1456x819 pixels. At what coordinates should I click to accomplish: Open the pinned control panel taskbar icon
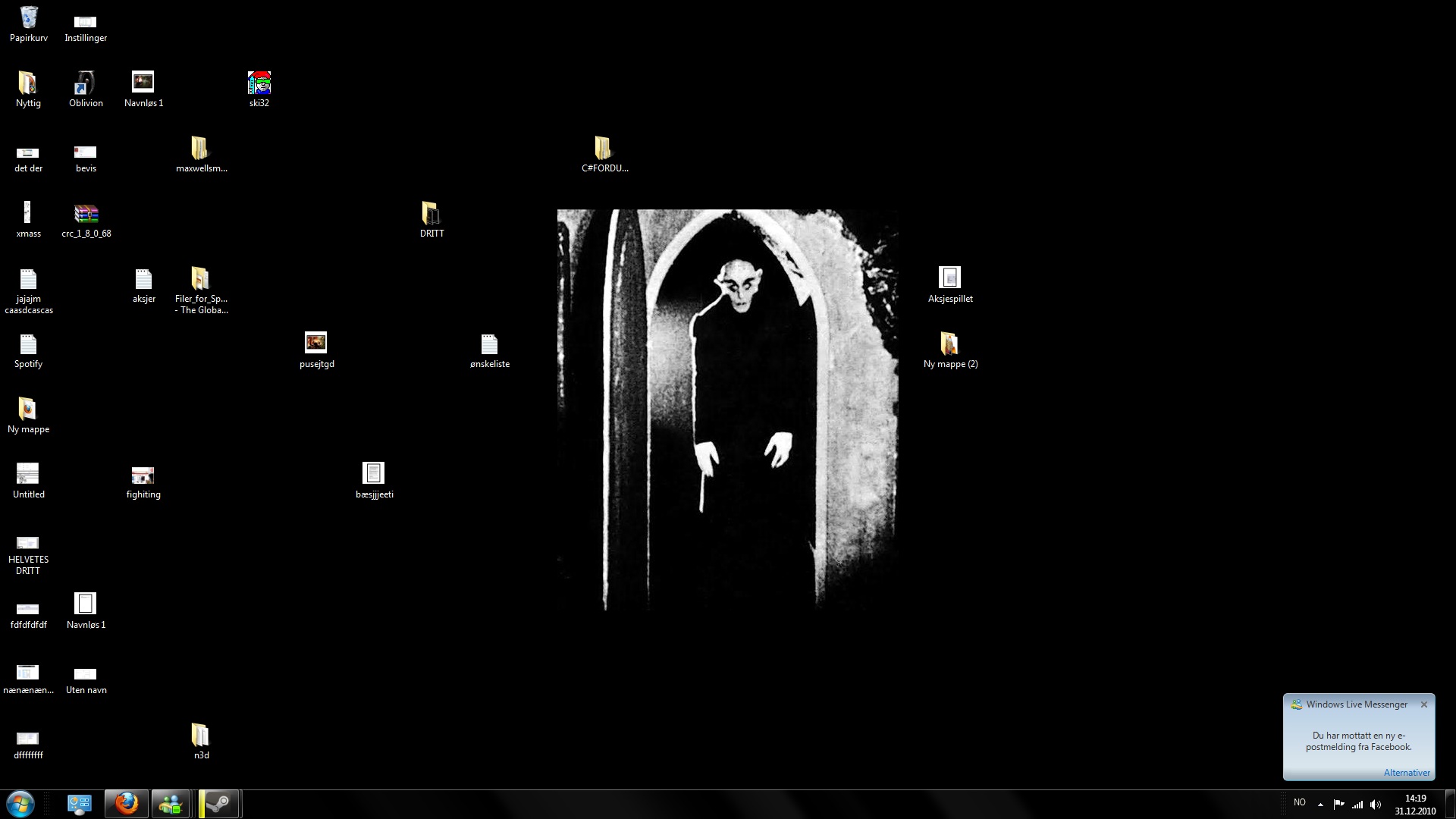click(x=80, y=804)
